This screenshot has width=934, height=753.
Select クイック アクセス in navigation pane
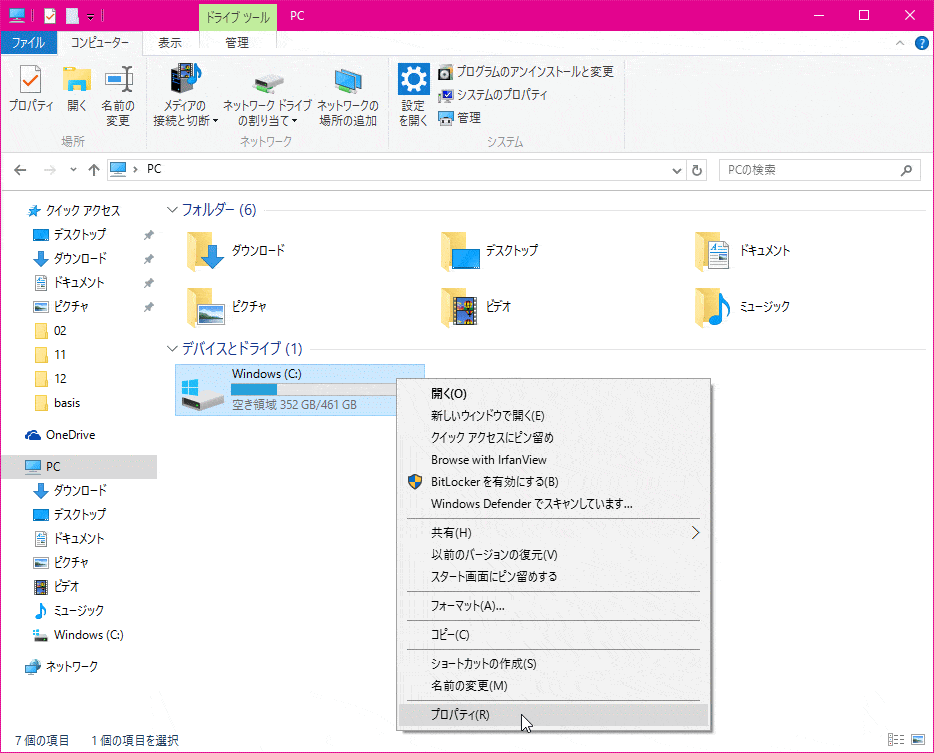[73, 211]
